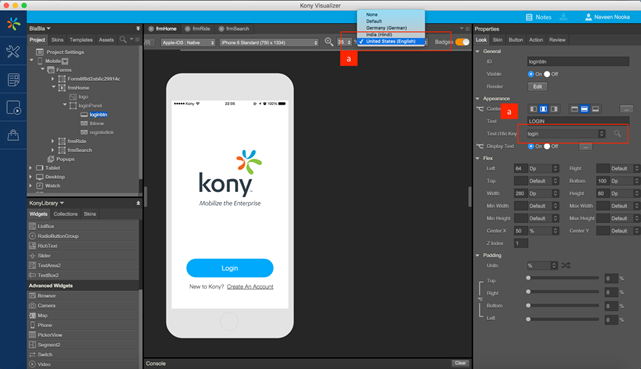641x369 pixels.
Task: Click the Login button on phone preview
Action: (230, 268)
